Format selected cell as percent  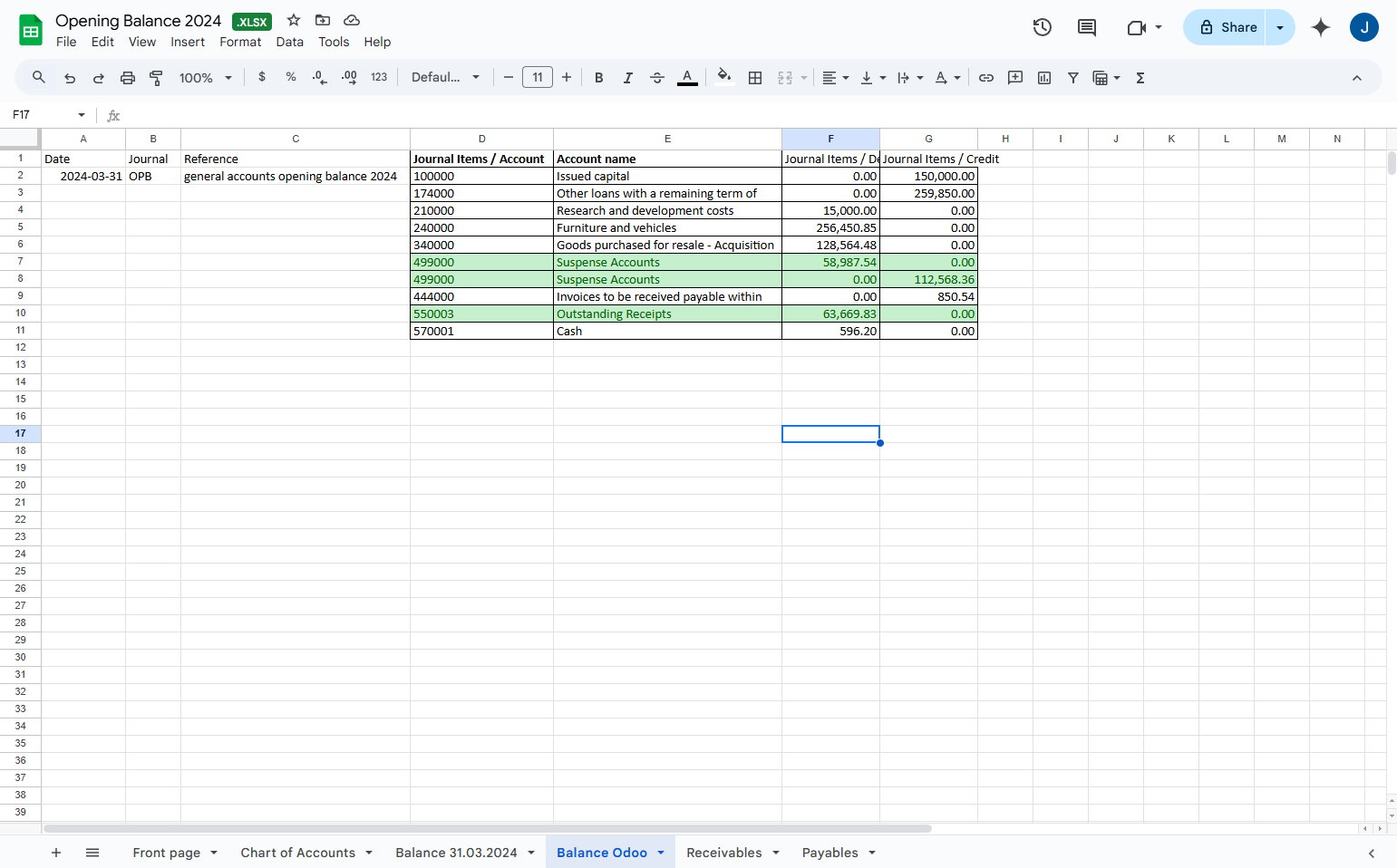(291, 77)
